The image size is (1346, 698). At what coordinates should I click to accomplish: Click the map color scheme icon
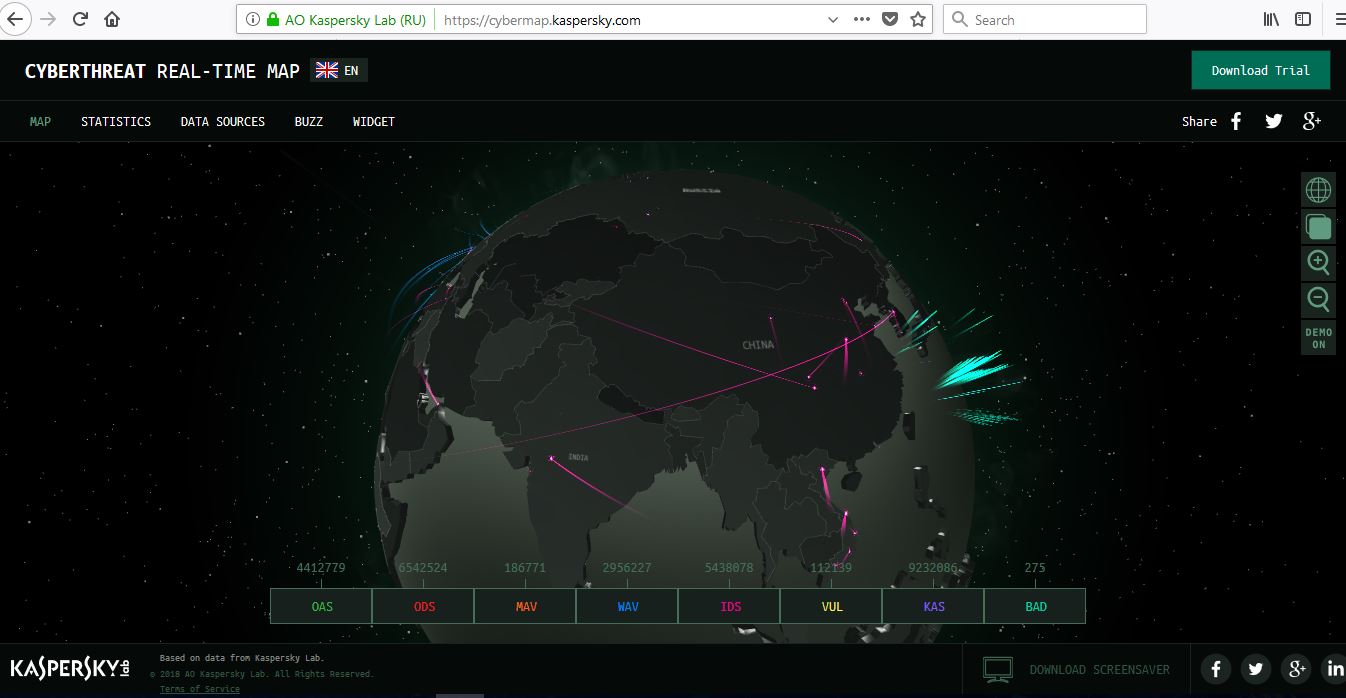click(1318, 227)
